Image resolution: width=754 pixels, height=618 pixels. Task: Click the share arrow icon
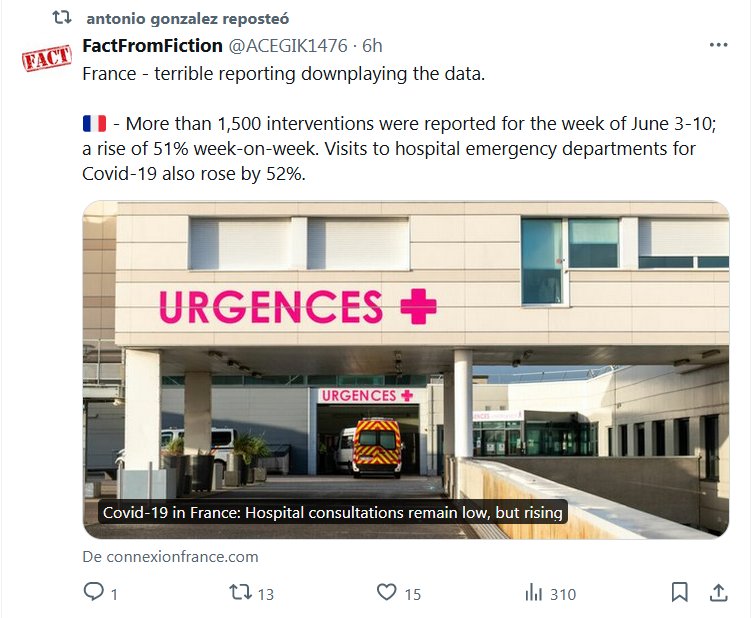pyautogui.click(x=718, y=592)
